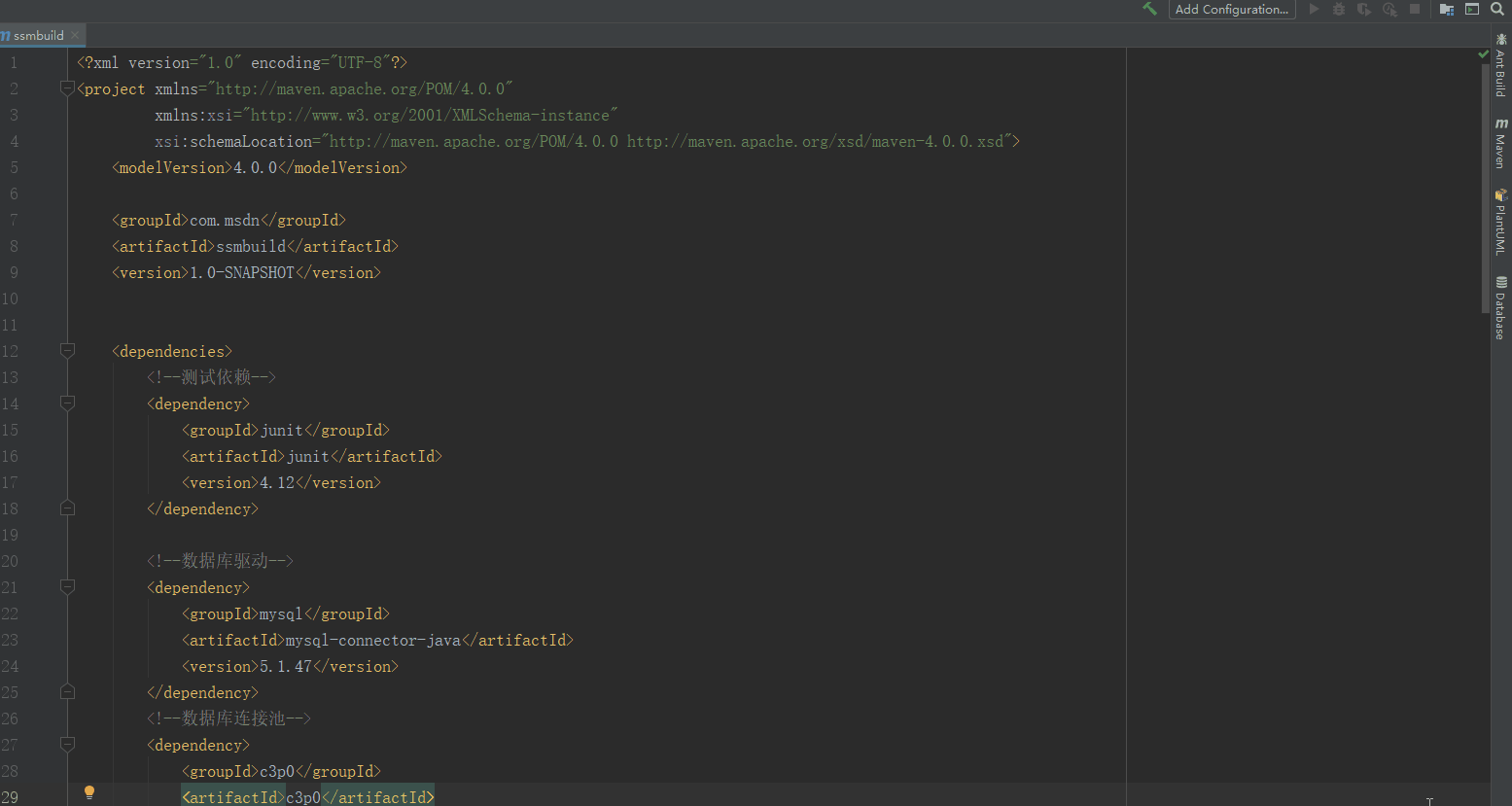
Task: Click the yellow intention lightbulb in gutter
Action: [x=89, y=792]
